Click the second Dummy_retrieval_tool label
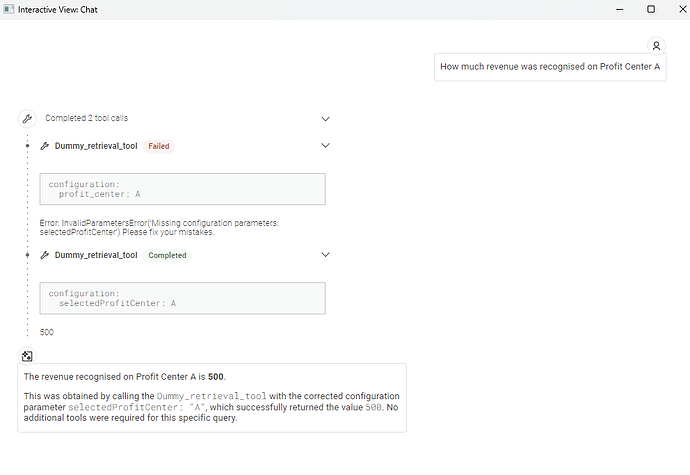690x475 pixels. click(x=96, y=255)
